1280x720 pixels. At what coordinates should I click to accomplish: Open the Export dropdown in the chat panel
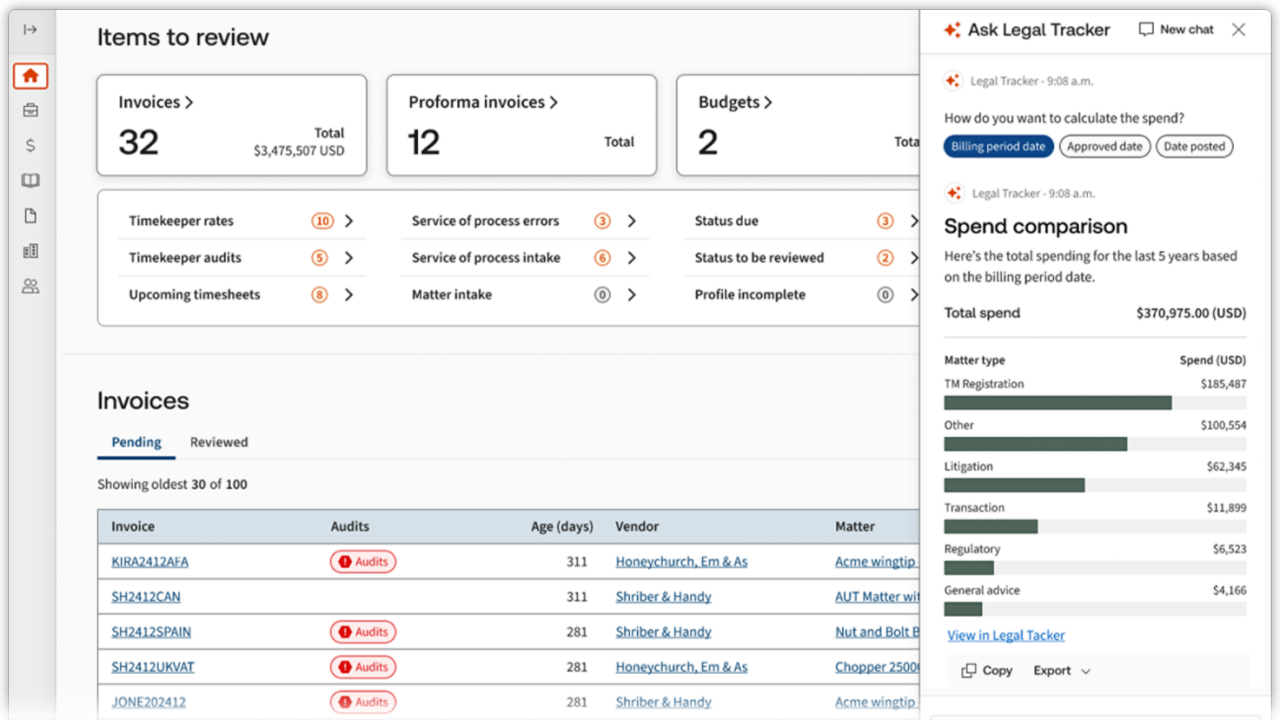coord(1060,670)
